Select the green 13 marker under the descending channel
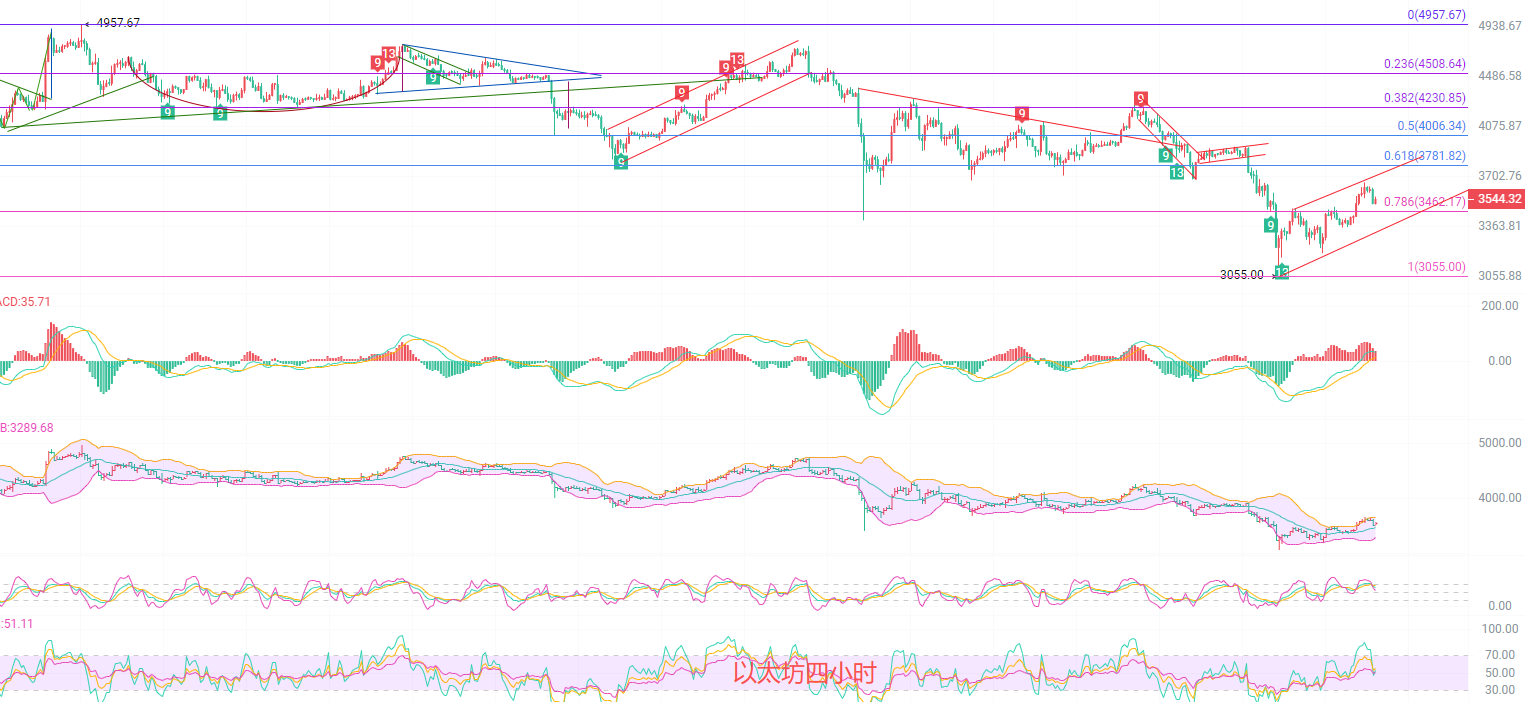Image resolution: width=1525 pixels, height=702 pixels. pyautogui.click(x=1177, y=173)
